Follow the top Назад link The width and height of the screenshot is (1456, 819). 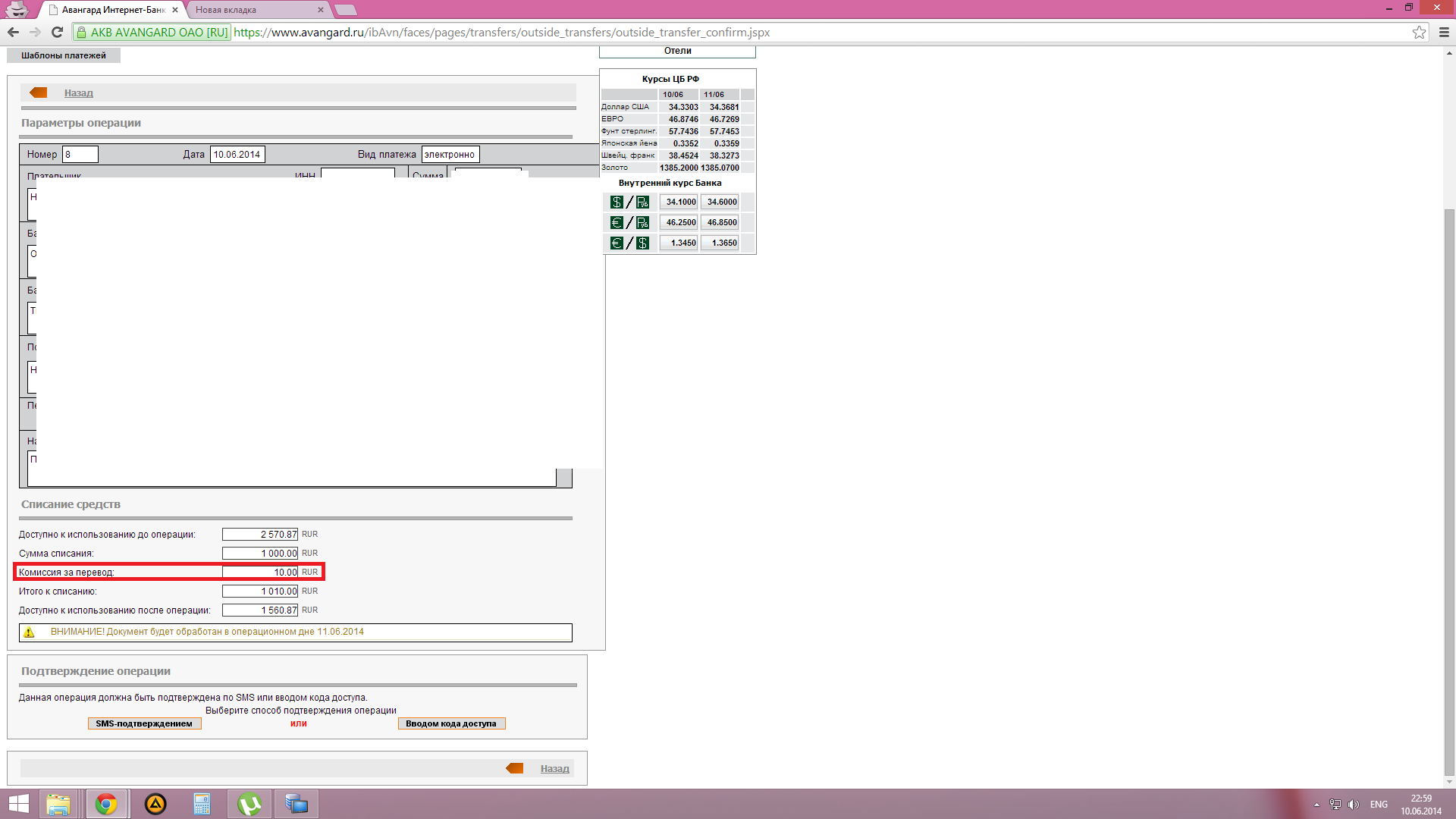(79, 93)
